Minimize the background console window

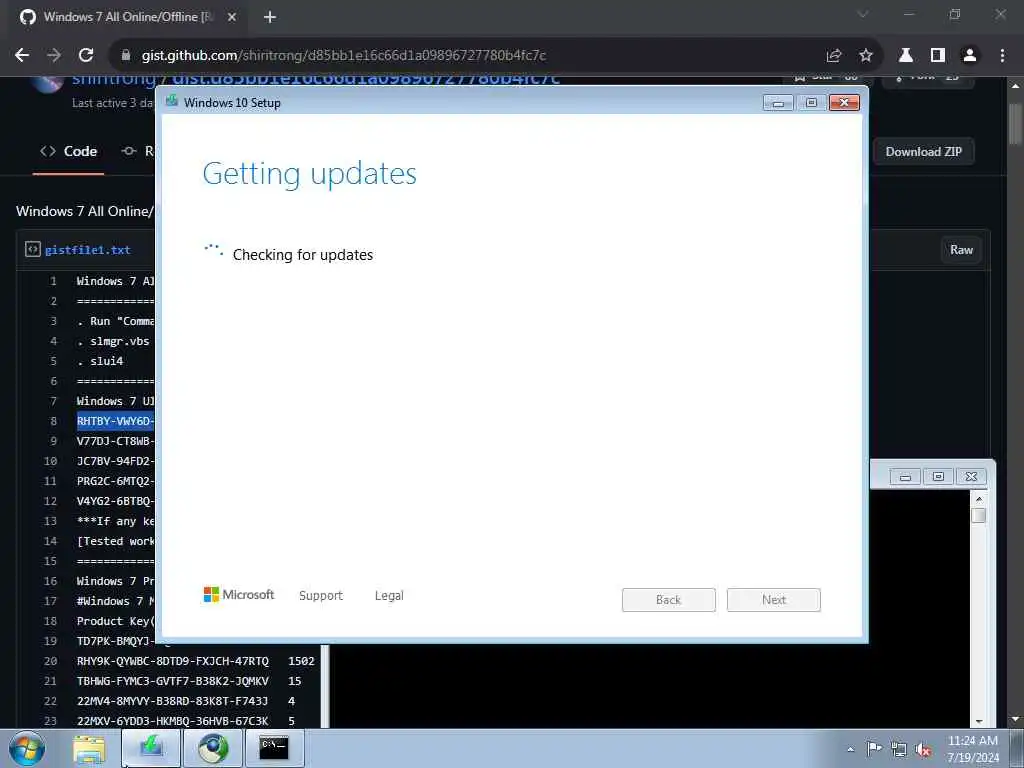905,477
